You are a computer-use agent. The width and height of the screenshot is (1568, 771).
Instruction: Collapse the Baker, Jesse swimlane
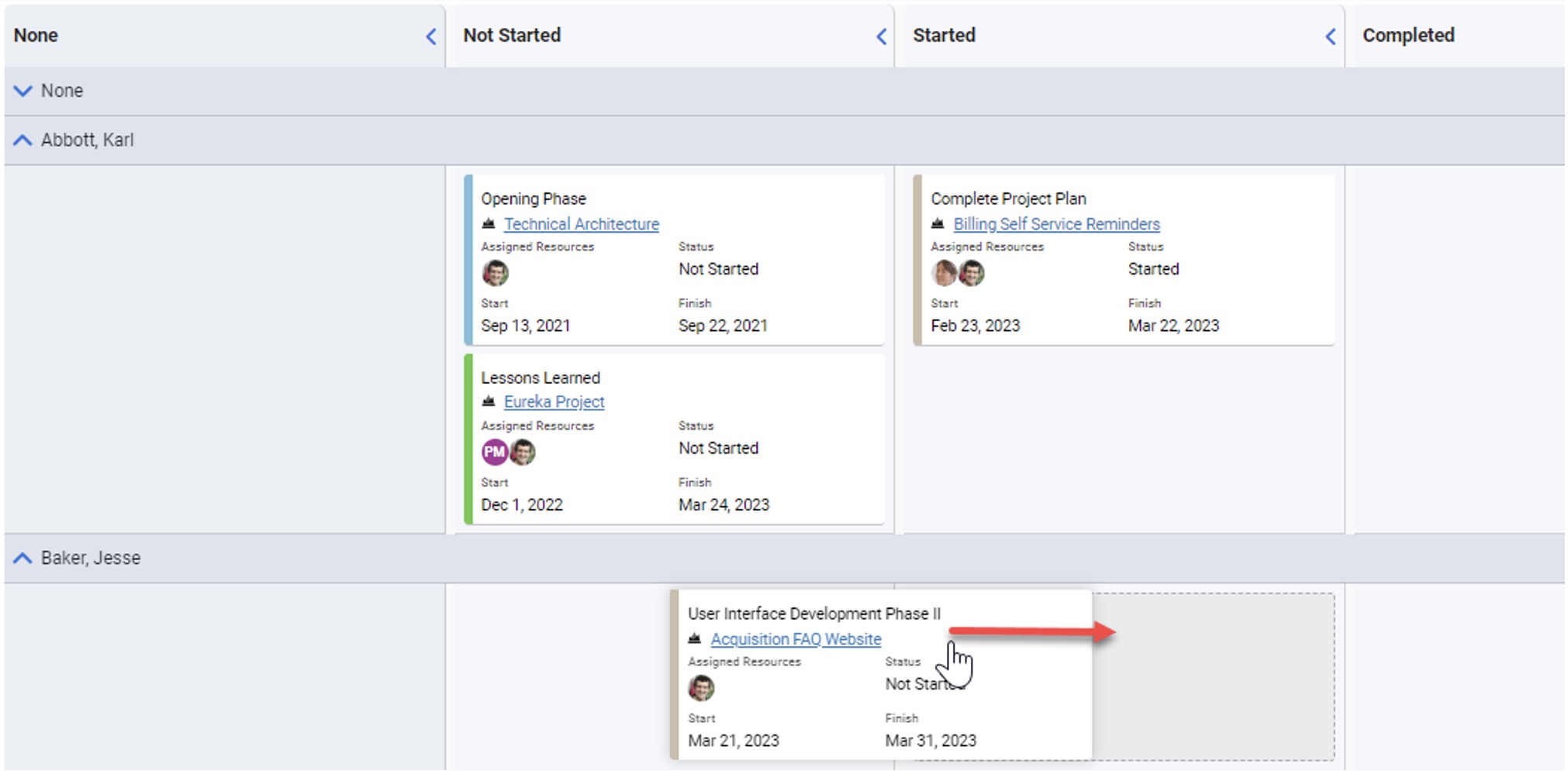pyautogui.click(x=23, y=558)
